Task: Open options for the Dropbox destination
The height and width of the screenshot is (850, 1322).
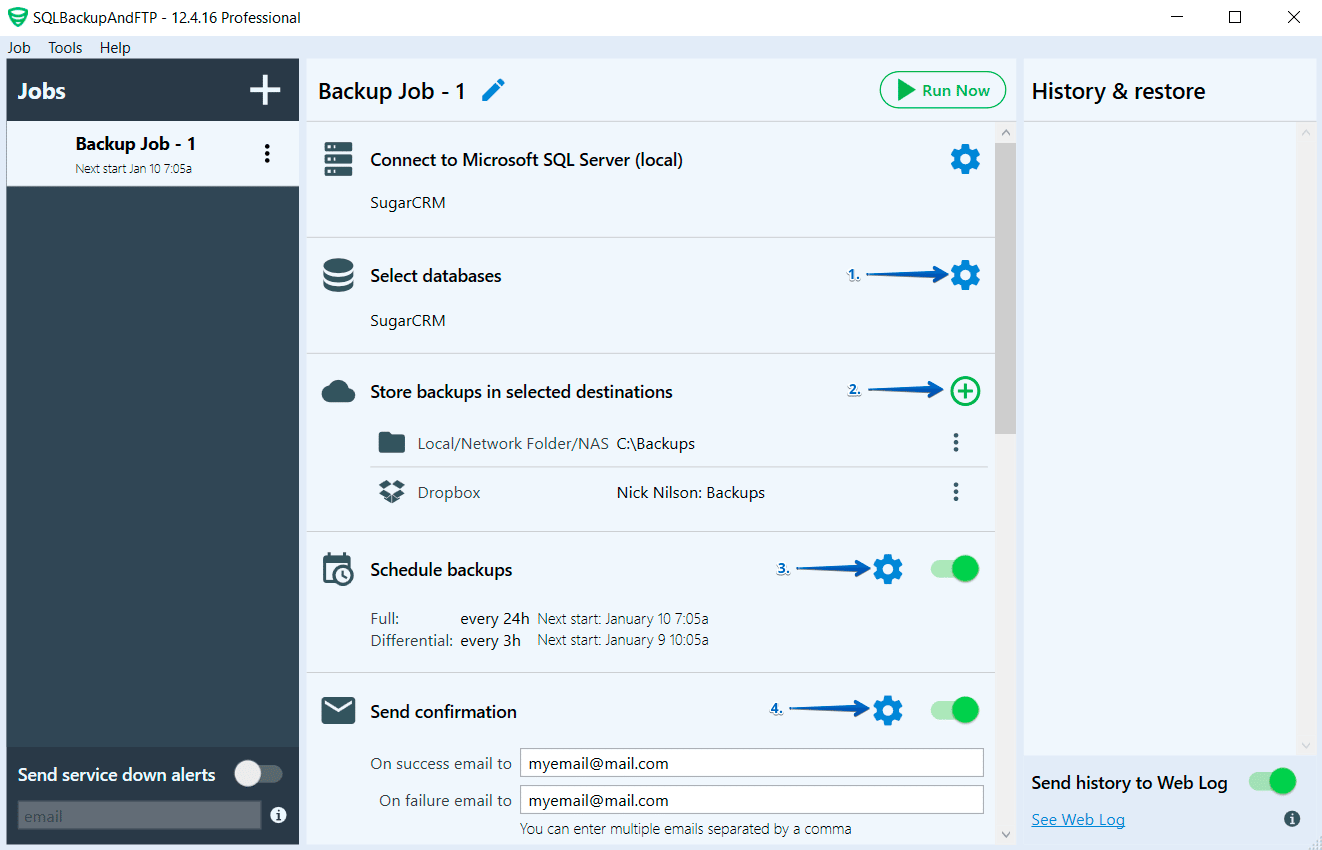Action: tap(956, 491)
